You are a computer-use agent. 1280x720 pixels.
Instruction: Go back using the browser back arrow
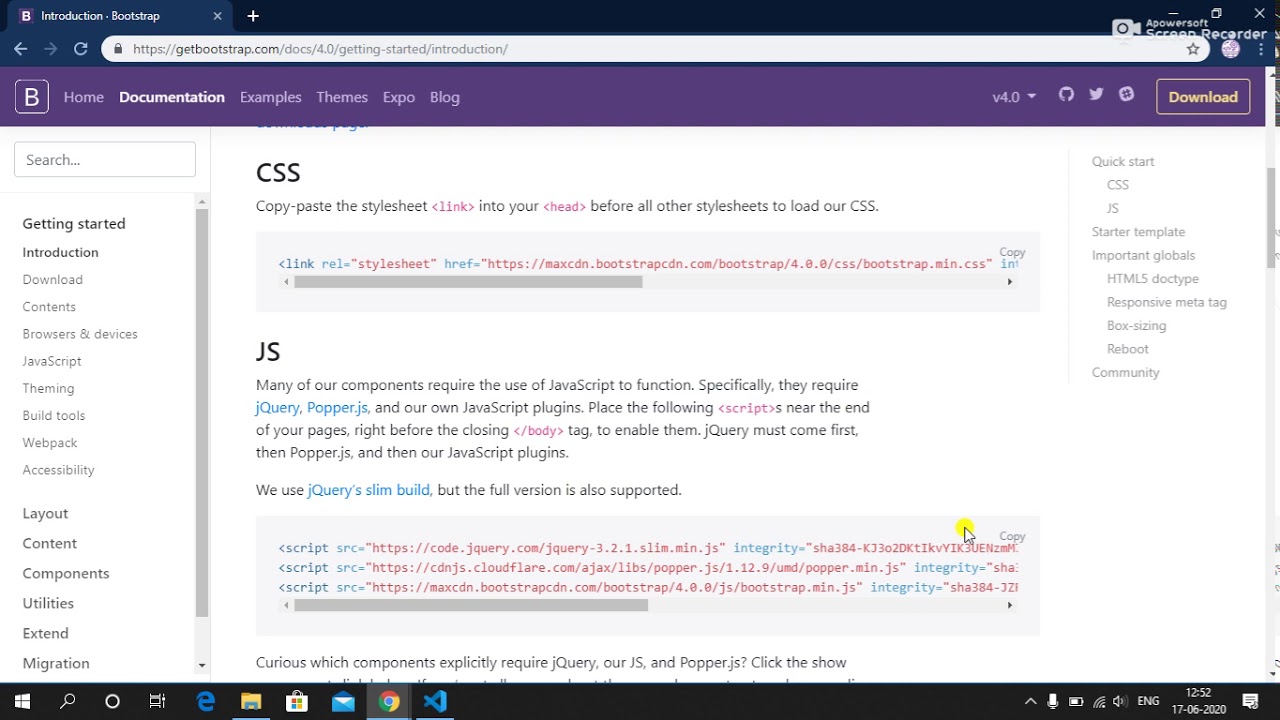[20, 48]
